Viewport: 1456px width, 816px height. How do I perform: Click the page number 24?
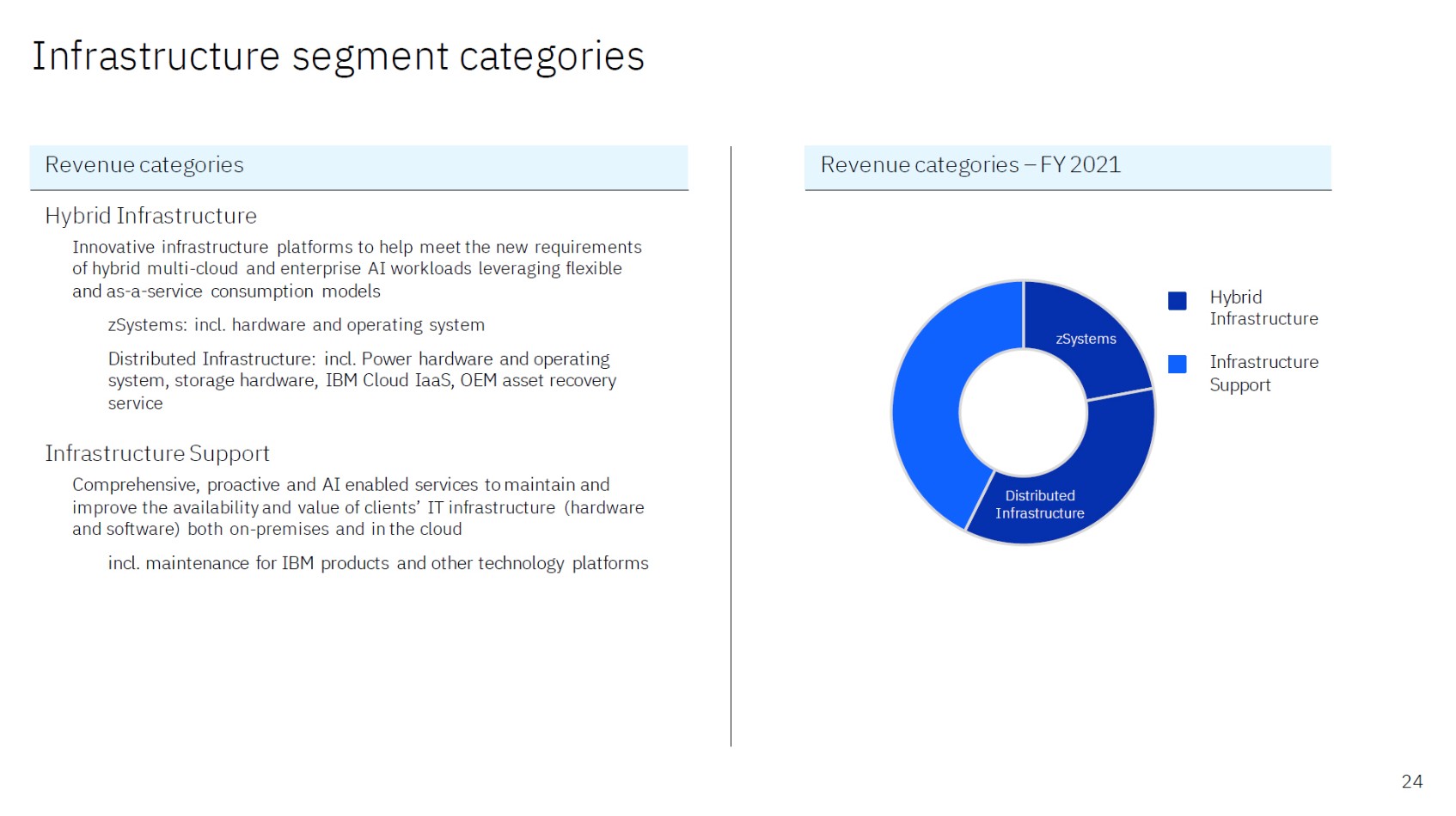[1412, 782]
